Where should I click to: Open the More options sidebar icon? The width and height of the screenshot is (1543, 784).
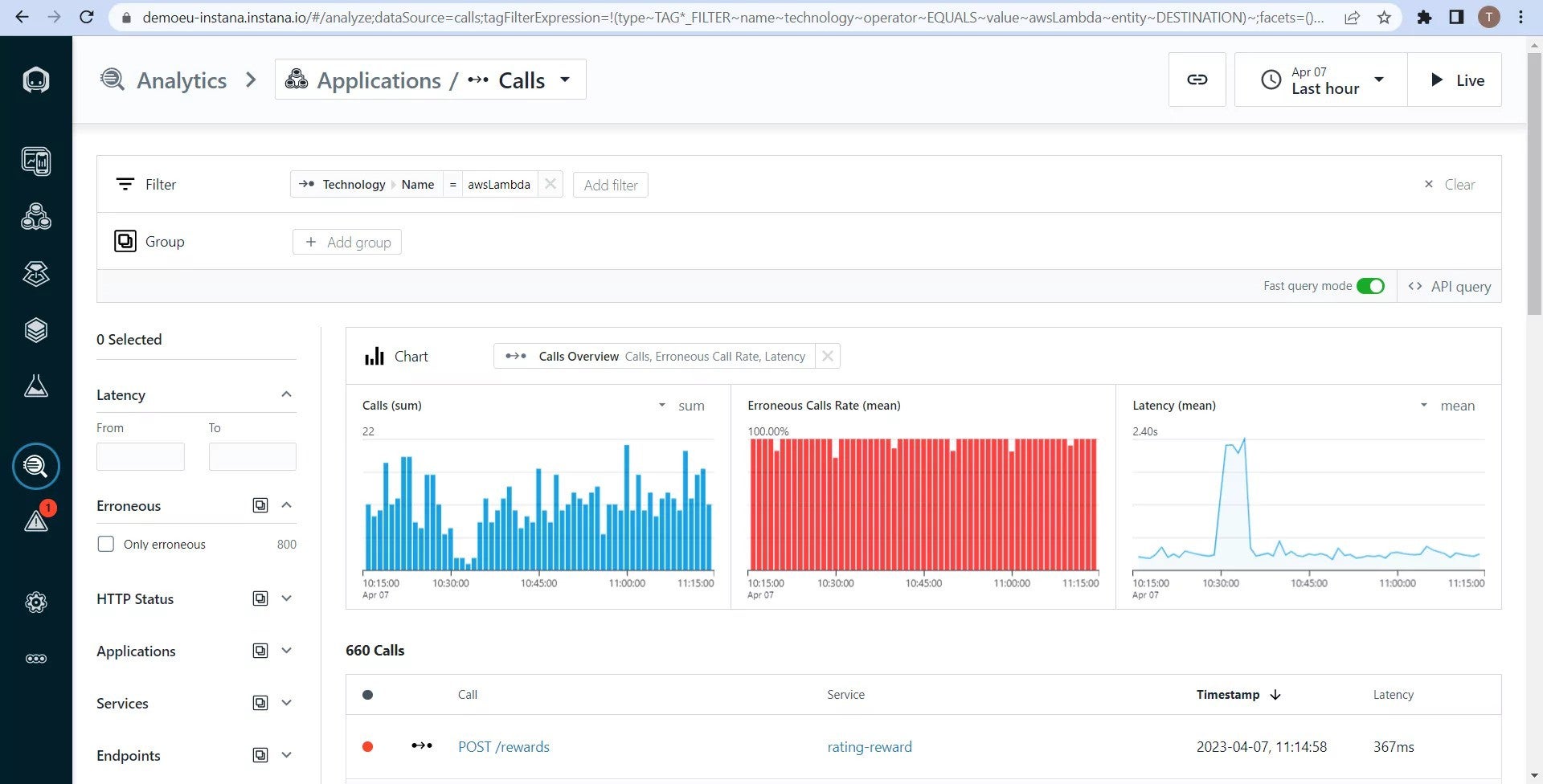pyautogui.click(x=36, y=659)
